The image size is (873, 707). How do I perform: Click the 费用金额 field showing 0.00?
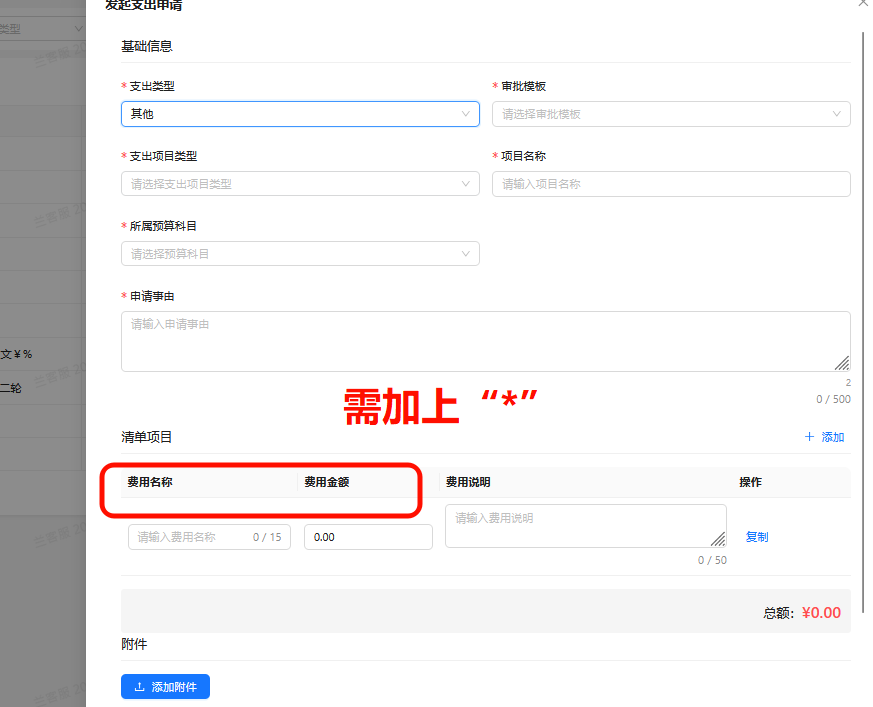(x=367, y=537)
